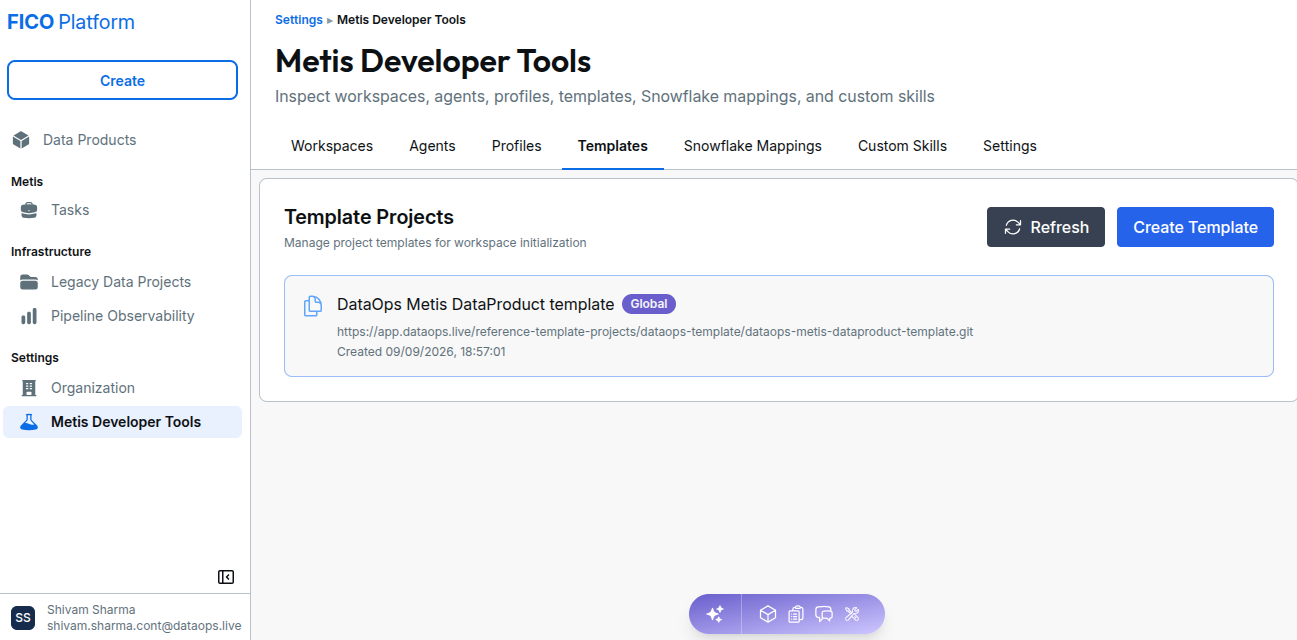Viewport: 1297px width, 640px height.
Task: Click the dataops-metis-dataproduct-template.git URL
Action: pos(655,331)
